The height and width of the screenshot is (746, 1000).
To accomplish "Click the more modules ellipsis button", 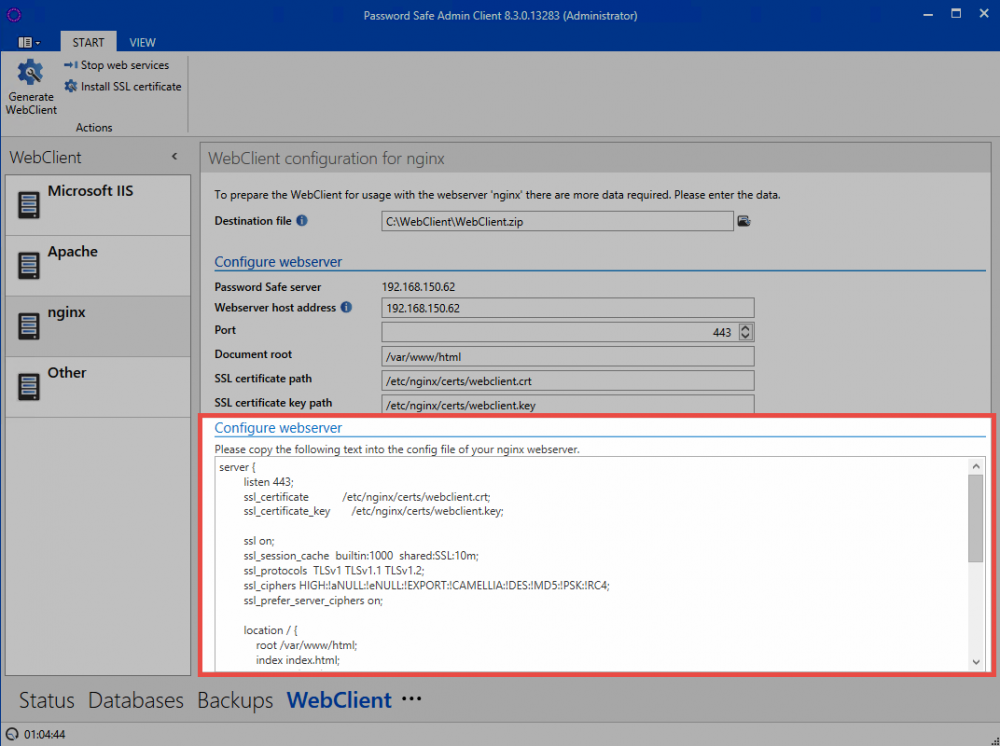I will [x=412, y=699].
